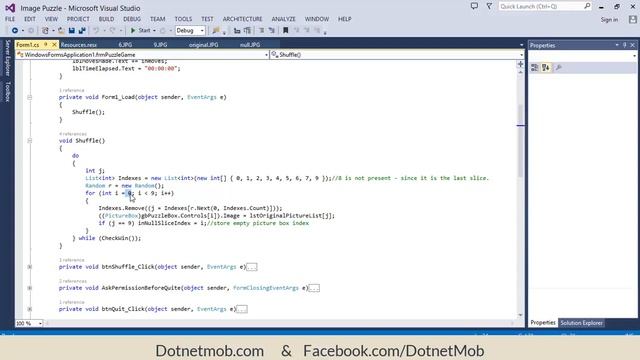Click the Property Pages wrench icon
Image resolution: width=640 pixels, height=360 pixels.
559,68
